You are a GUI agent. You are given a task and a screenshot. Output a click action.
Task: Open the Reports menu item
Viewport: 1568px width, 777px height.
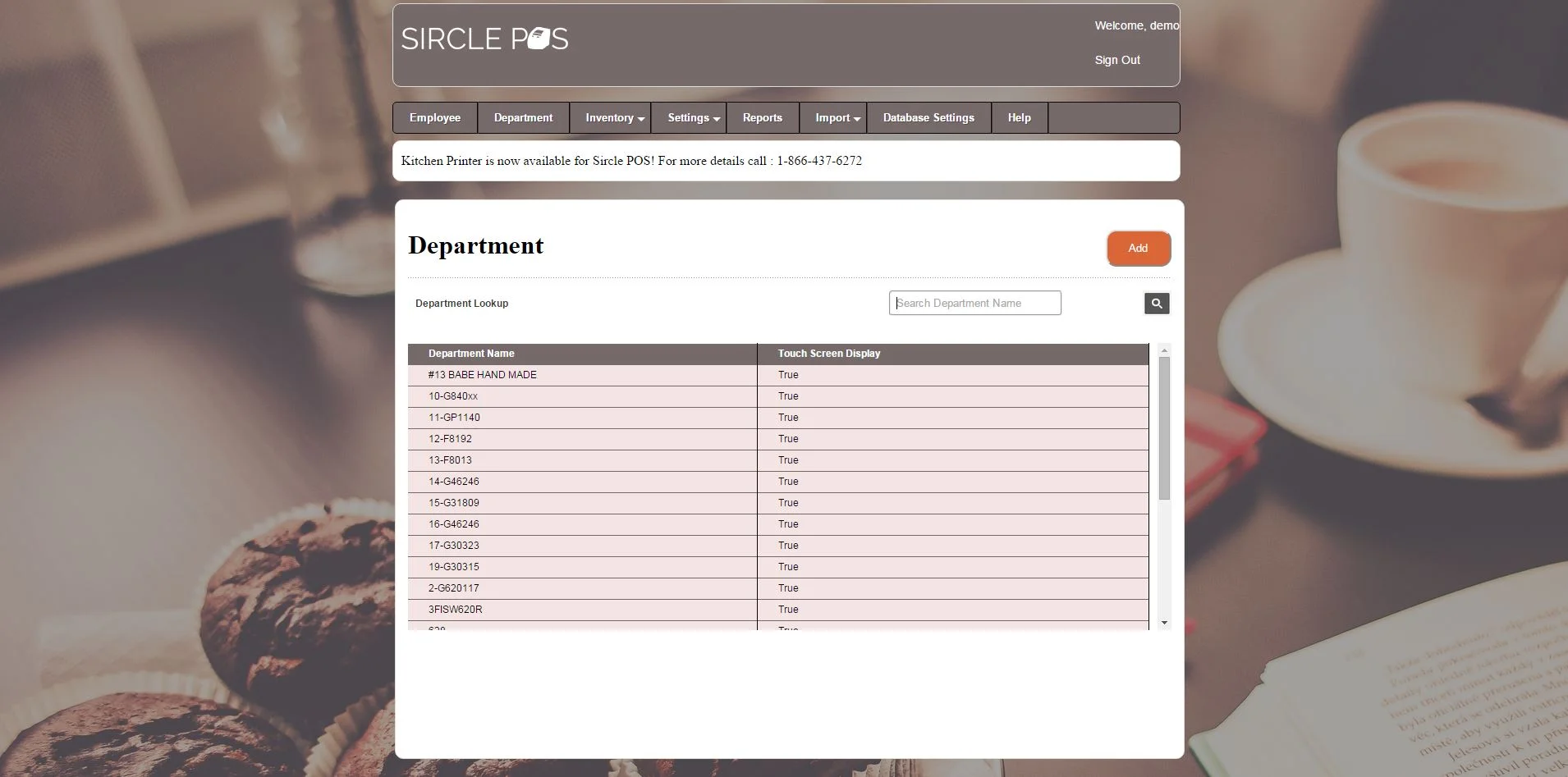(x=763, y=118)
